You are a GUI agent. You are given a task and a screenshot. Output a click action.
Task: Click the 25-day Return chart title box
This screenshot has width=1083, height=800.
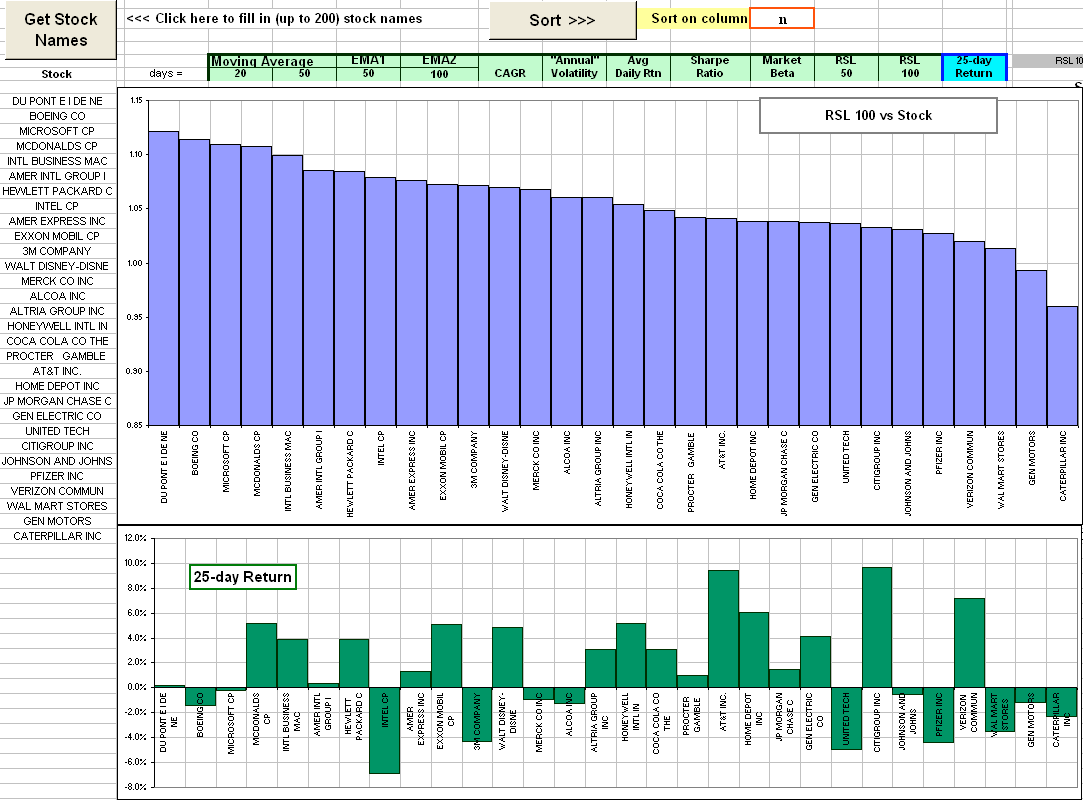coord(242,577)
